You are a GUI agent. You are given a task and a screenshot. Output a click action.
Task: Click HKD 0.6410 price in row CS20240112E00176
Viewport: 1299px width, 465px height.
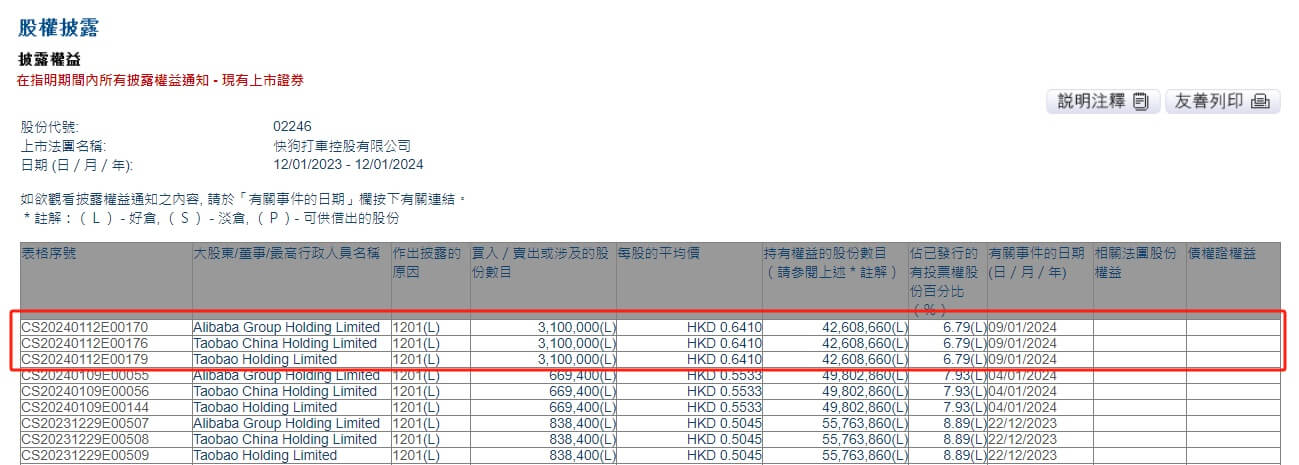pos(723,343)
